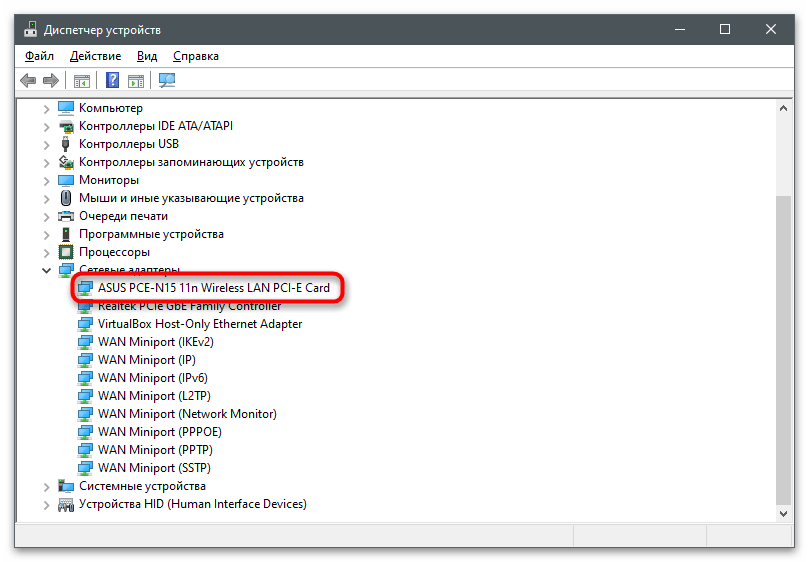The width and height of the screenshot is (809, 562).
Task: Select WAN Miniport (PPPOE) device
Action: tap(159, 432)
